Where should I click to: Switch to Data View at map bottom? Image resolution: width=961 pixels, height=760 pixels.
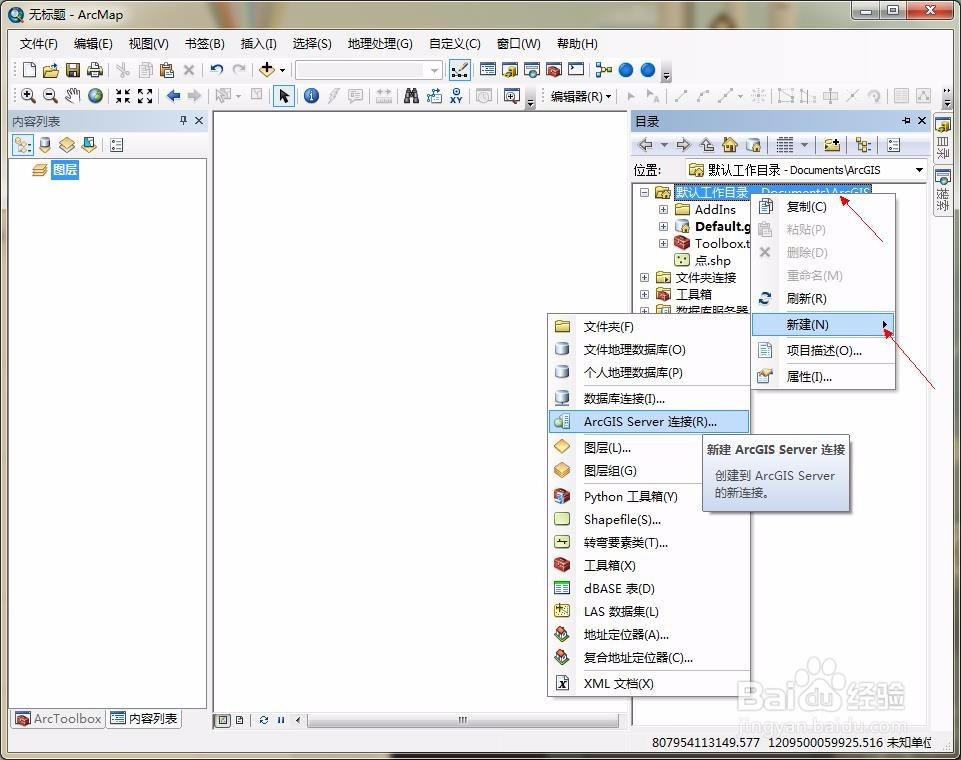pos(223,720)
